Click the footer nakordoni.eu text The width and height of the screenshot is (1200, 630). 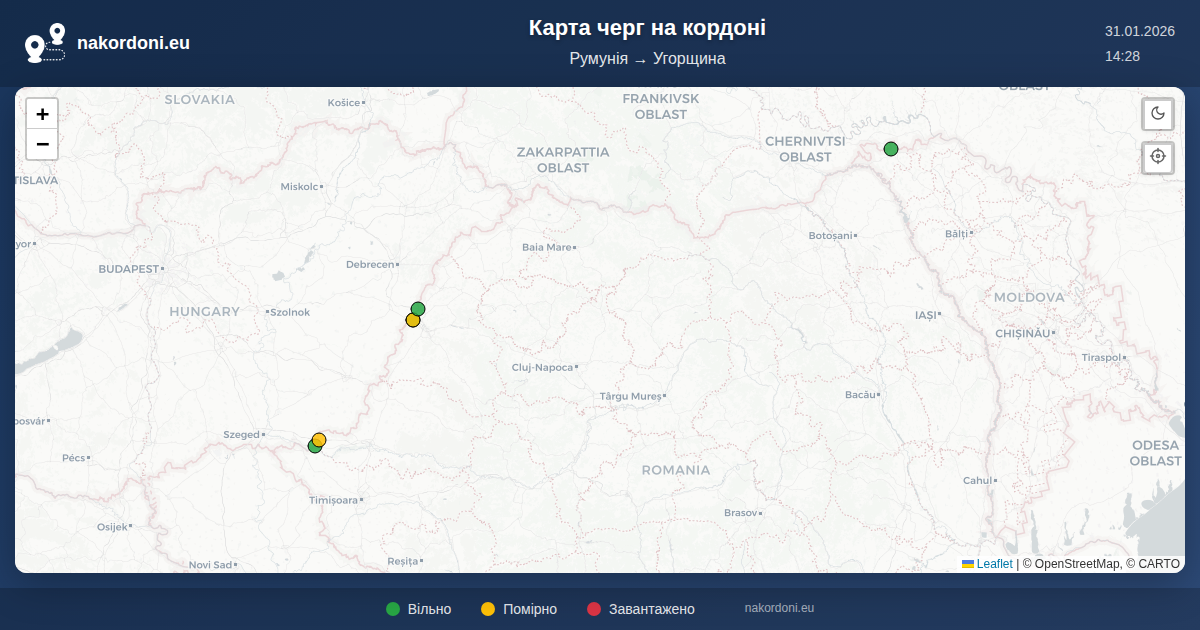coord(779,608)
